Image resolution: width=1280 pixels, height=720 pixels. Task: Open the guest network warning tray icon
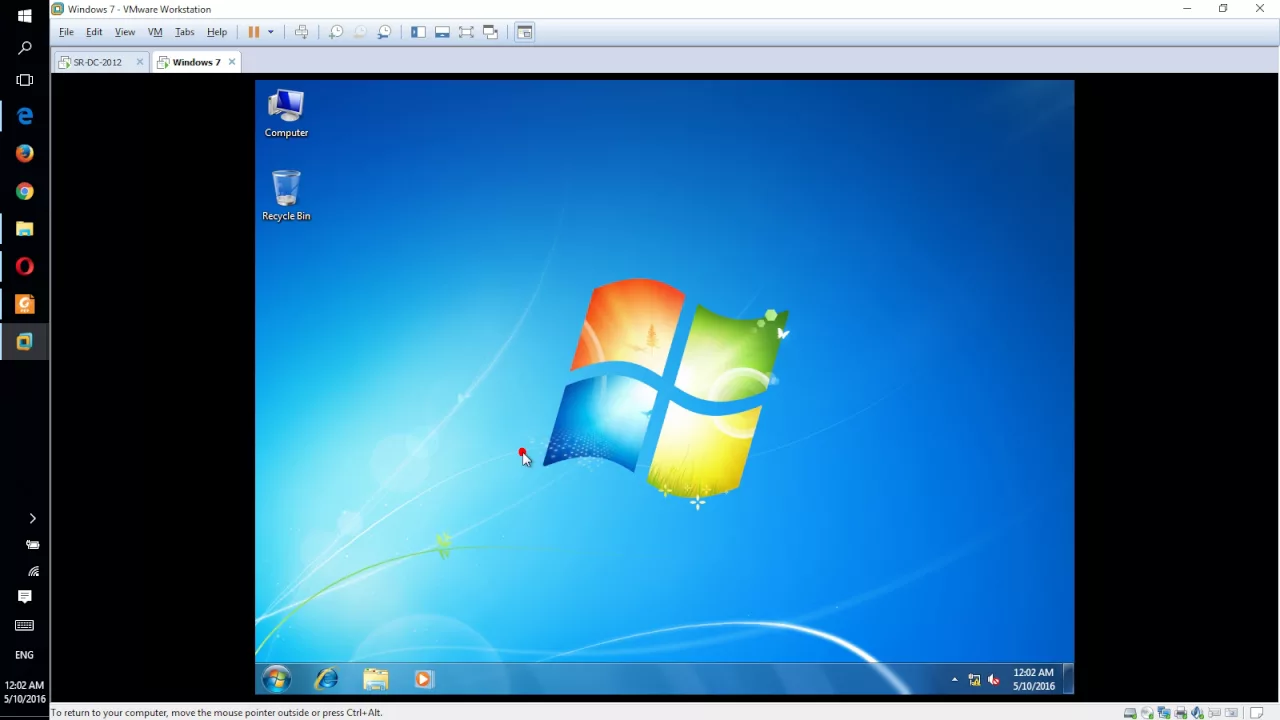coord(974,680)
